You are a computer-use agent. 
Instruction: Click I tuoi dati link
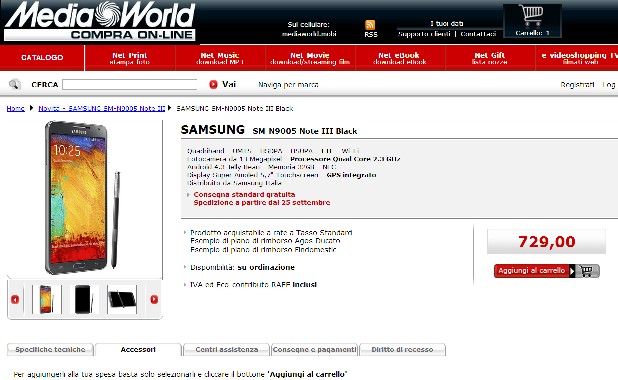(447, 24)
